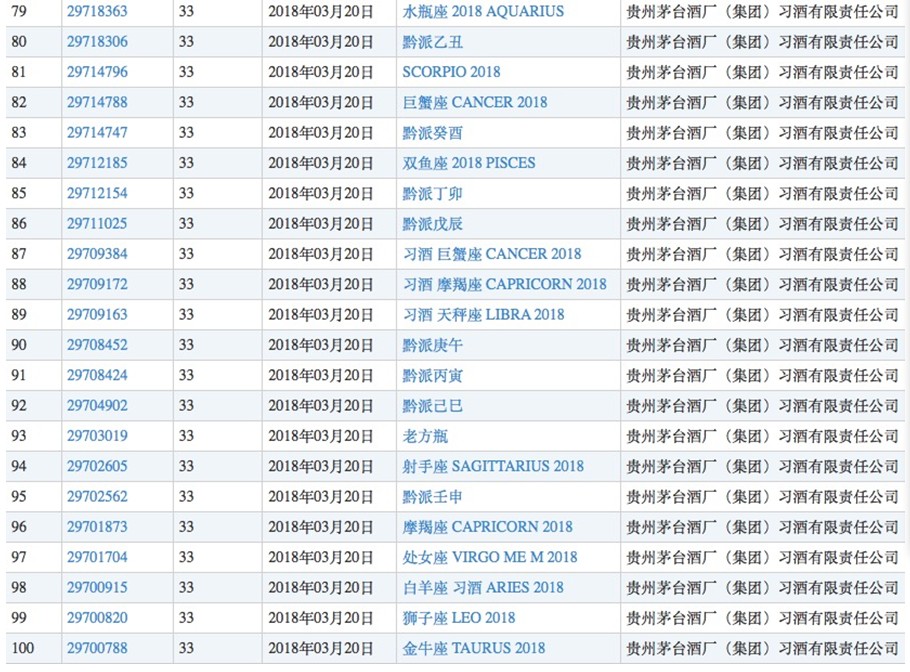Open registration number 29700820
This screenshot has height=672, width=910.
click(97, 617)
